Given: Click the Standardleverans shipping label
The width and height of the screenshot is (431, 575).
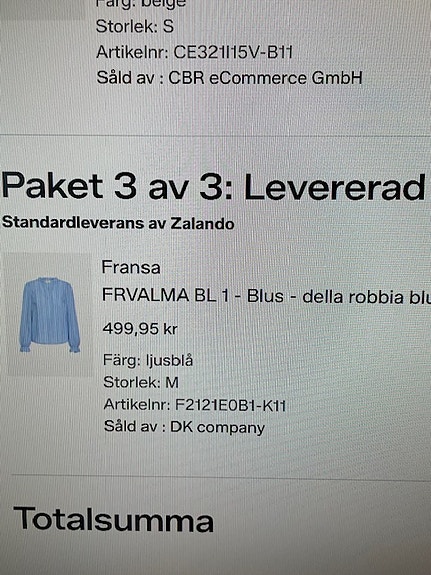Looking at the screenshot, I should [x=73, y=223].
